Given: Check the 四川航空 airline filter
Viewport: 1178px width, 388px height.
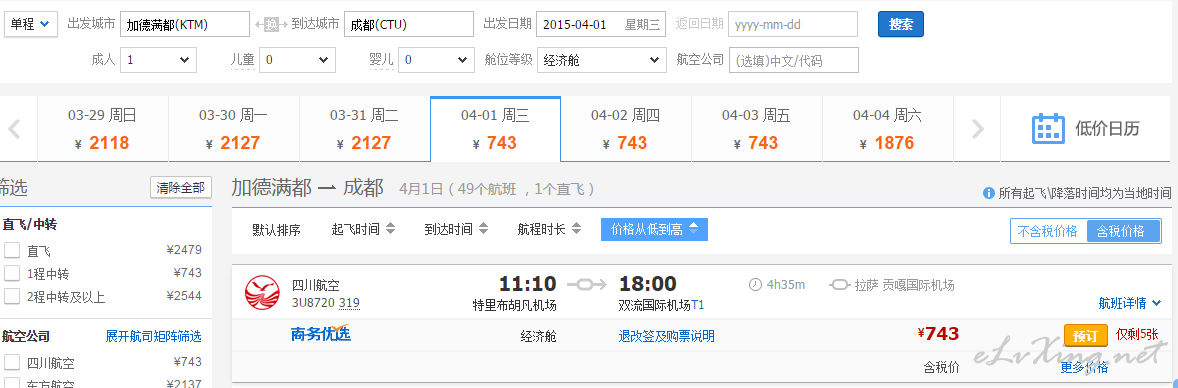Looking at the screenshot, I should coord(12,362).
